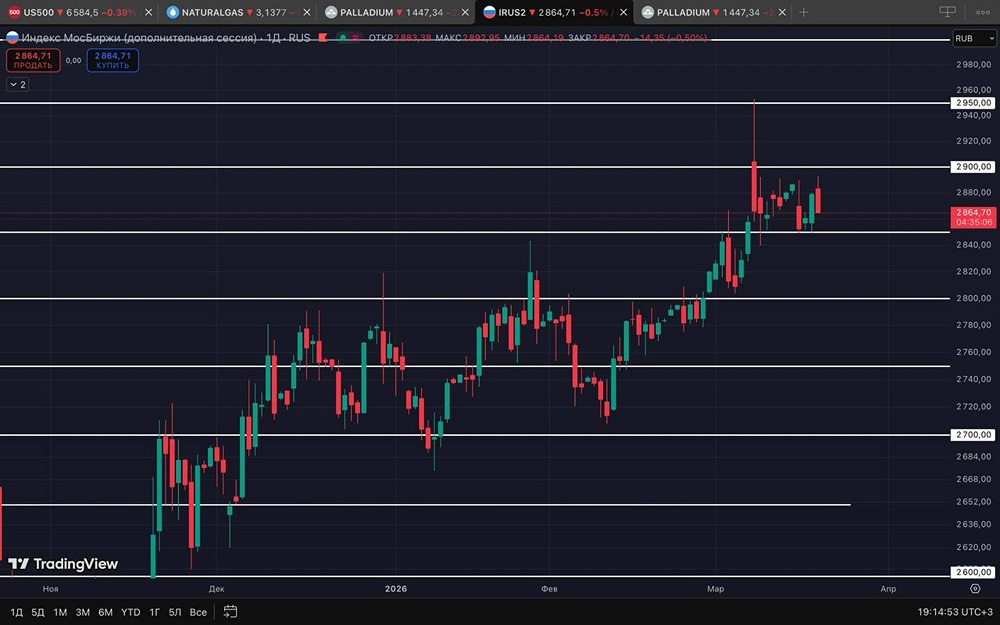The image size is (1000, 625).
Task: Set the range to 5Л
Action: coord(175,612)
